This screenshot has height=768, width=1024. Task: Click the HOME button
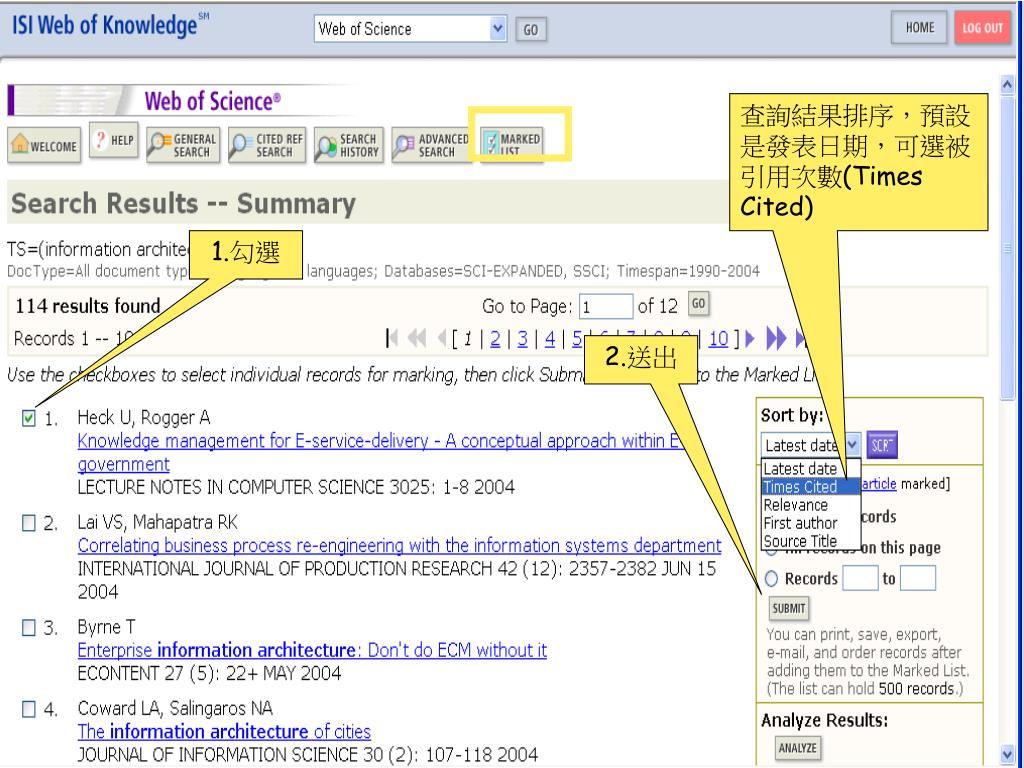click(x=919, y=27)
